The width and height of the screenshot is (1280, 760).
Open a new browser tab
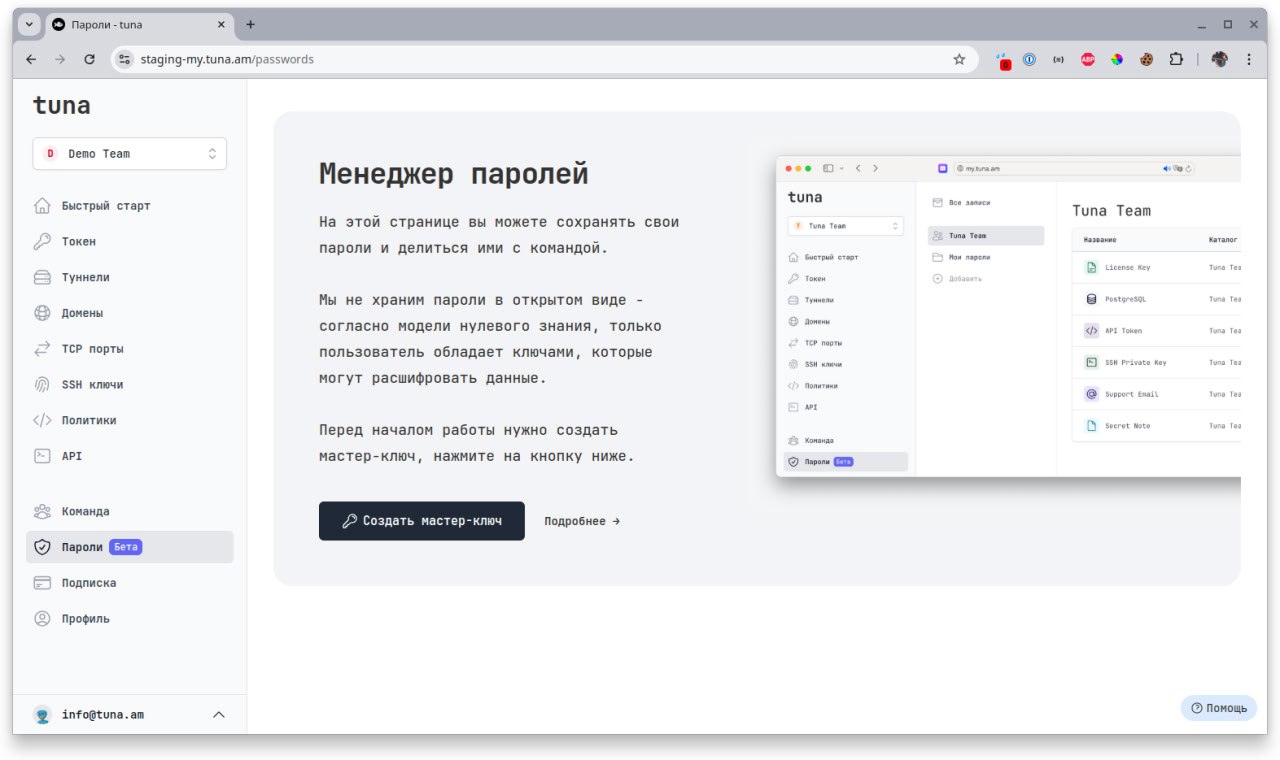[x=250, y=24]
